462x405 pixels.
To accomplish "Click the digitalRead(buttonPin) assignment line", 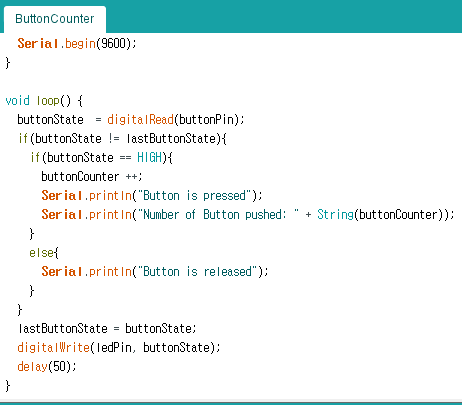I will (x=131, y=119).
